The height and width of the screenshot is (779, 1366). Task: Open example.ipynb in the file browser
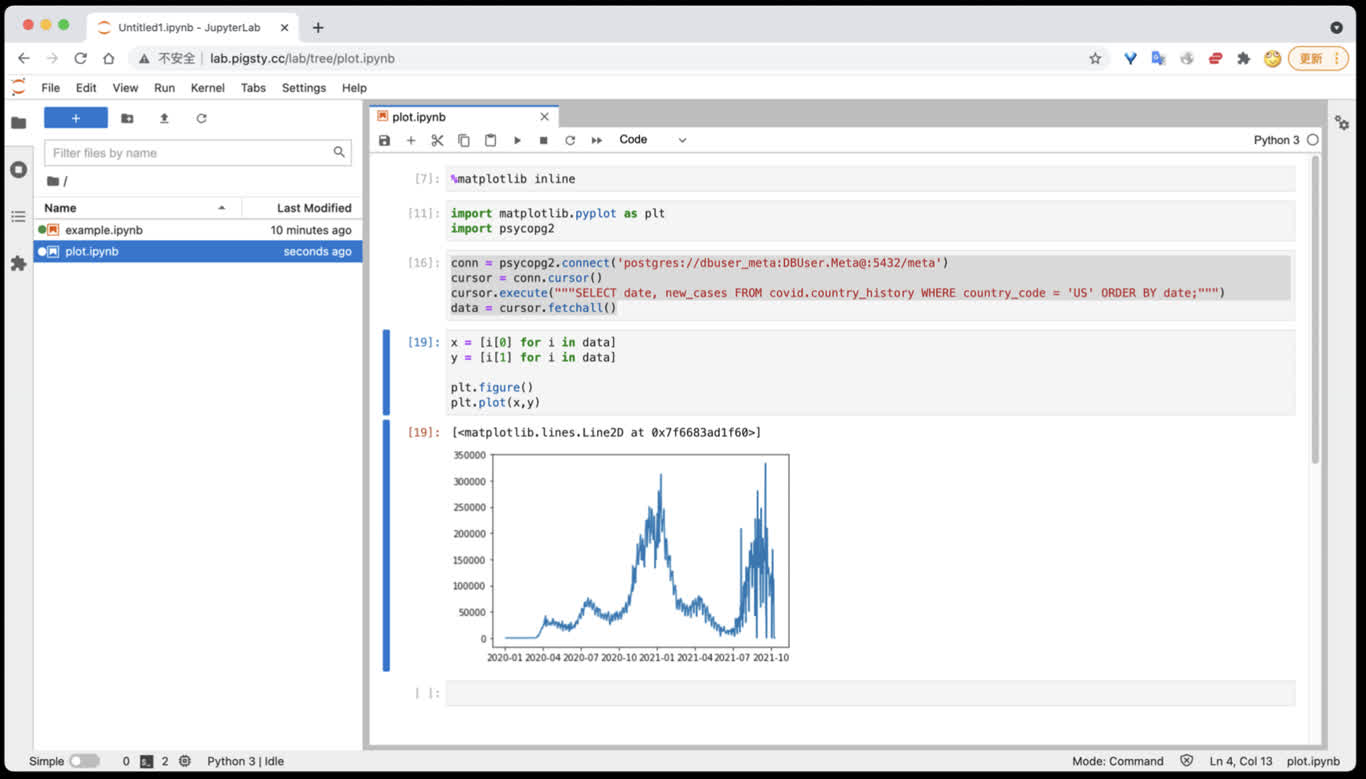(104, 230)
